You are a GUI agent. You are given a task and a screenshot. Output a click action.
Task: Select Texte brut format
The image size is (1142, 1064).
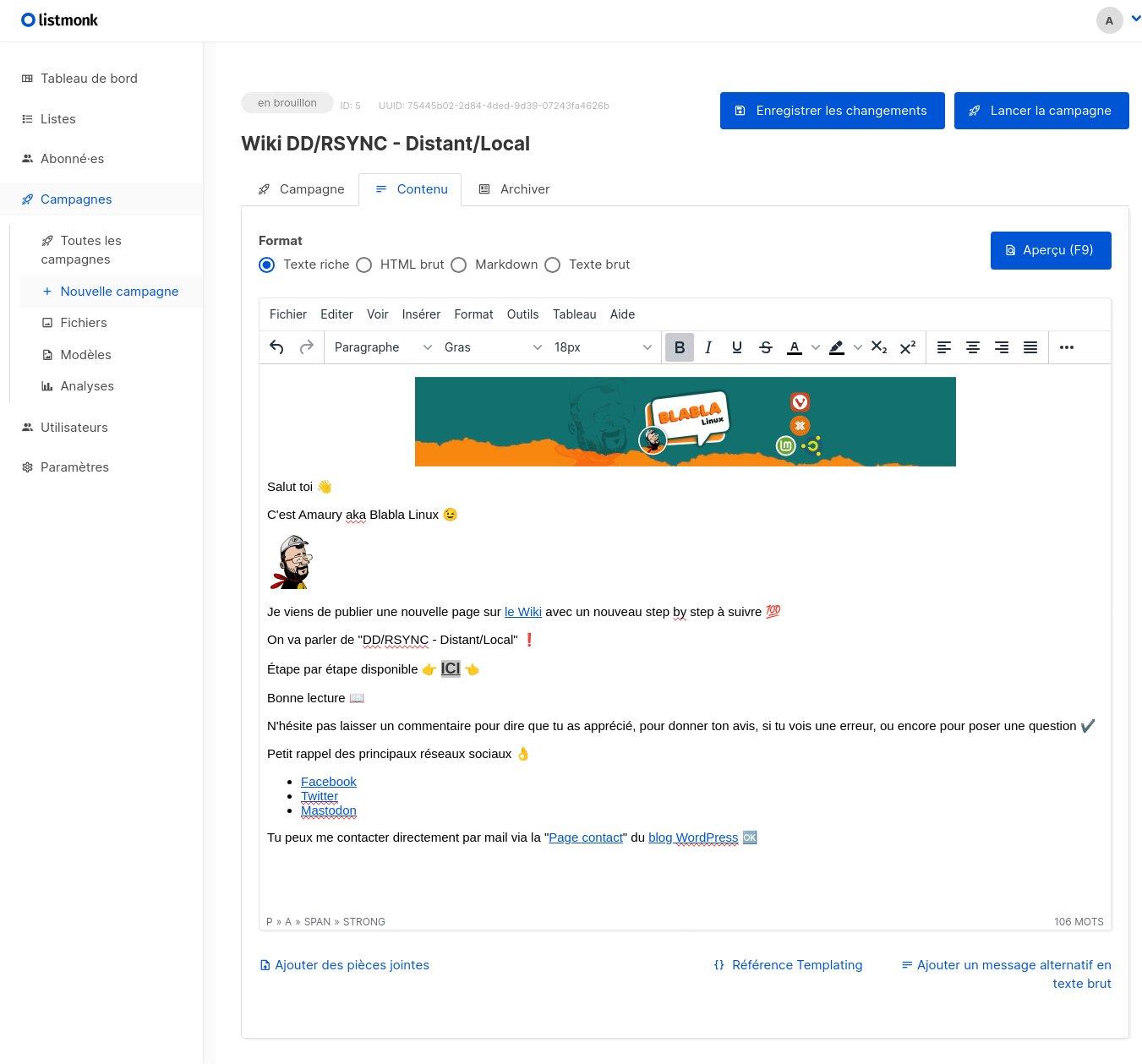pos(553,265)
